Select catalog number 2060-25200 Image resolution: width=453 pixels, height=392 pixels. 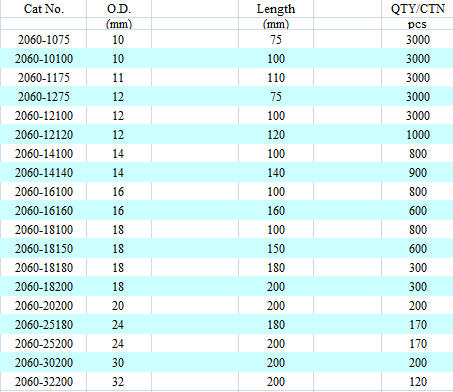pyautogui.click(x=44, y=344)
